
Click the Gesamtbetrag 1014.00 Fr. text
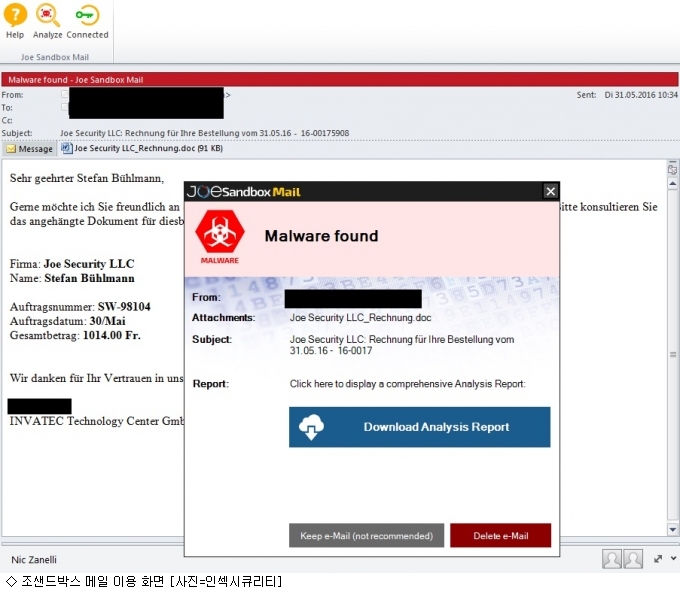[x=75, y=335]
